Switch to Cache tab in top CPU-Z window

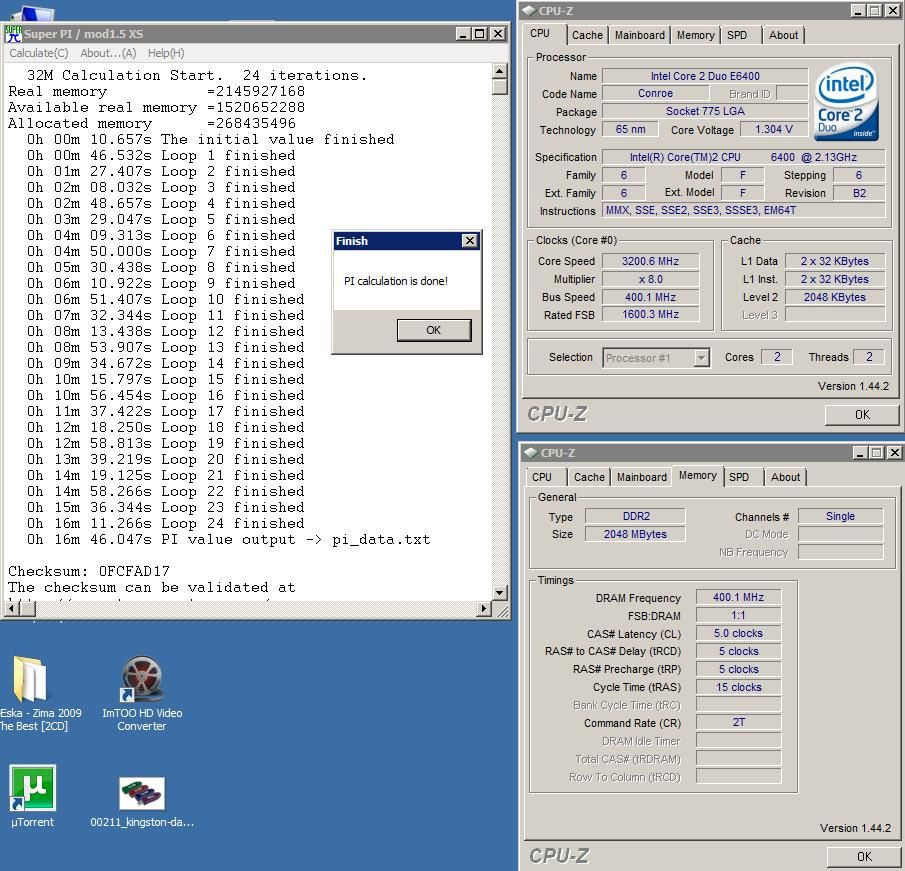pos(587,35)
